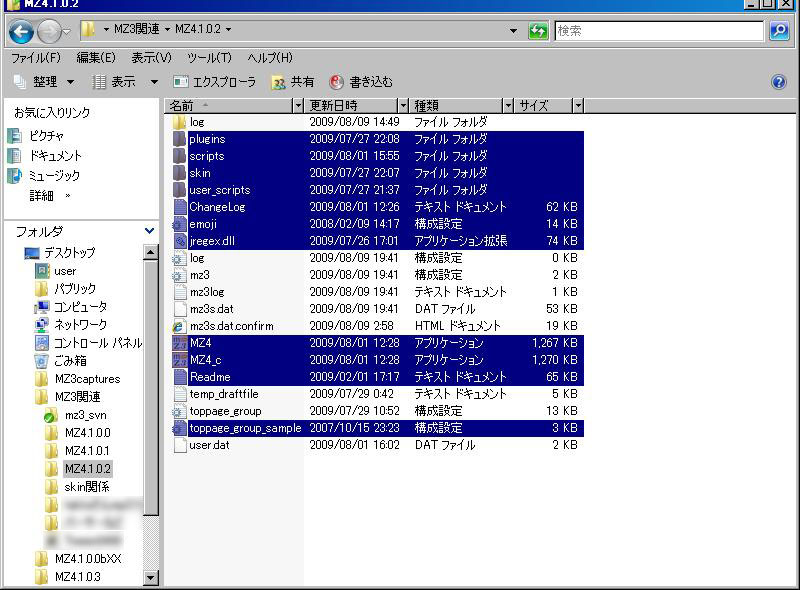Select the temp_draftfile file name

(224, 394)
